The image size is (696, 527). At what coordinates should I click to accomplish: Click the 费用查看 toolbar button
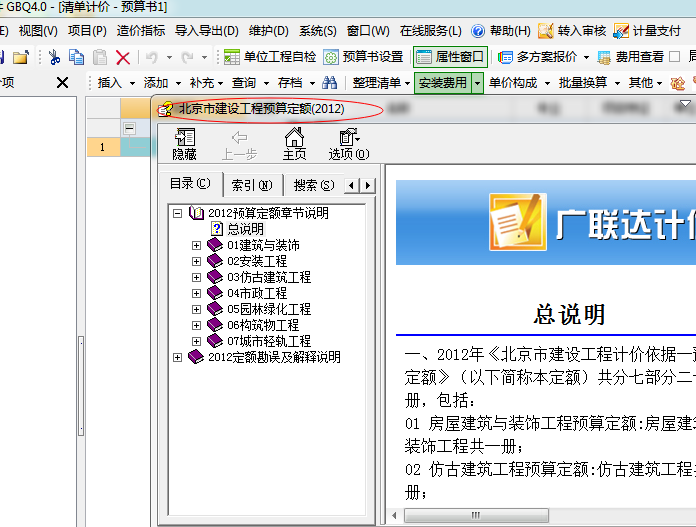[x=630, y=57]
